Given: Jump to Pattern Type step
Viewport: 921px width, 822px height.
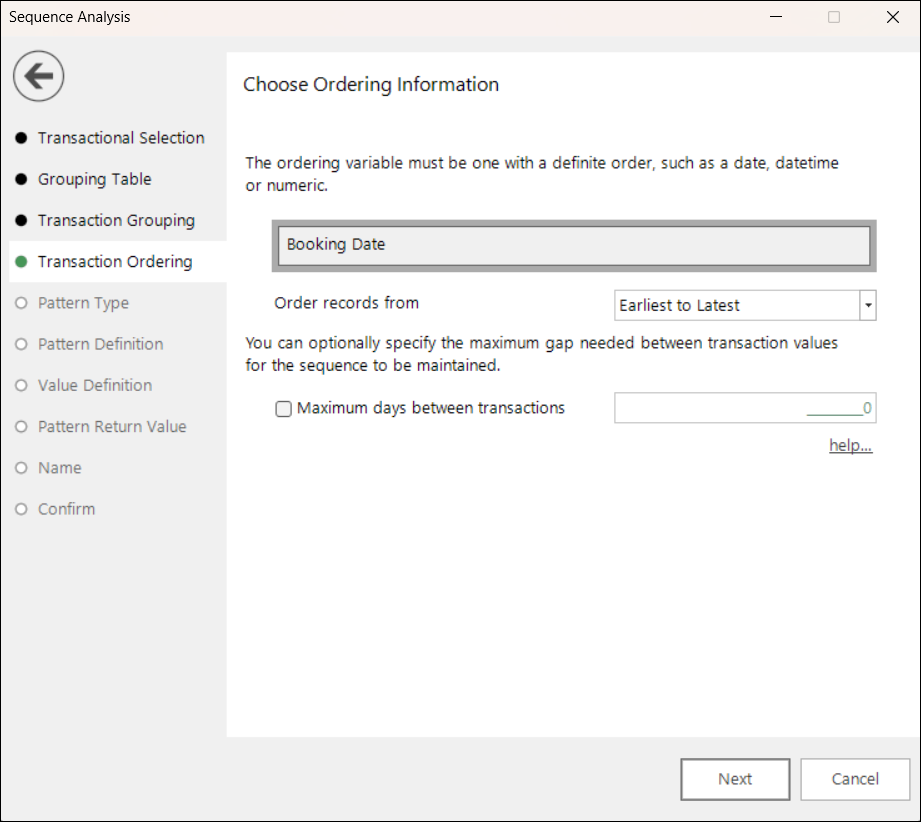Looking at the screenshot, I should [83, 303].
